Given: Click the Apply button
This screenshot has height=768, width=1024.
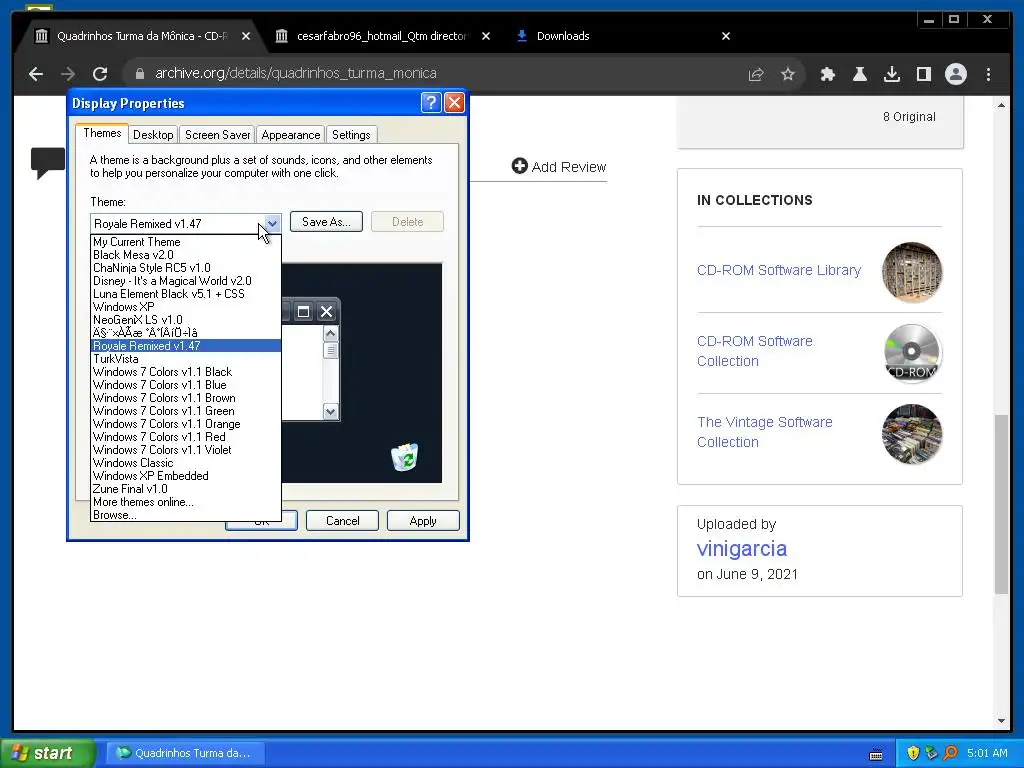Looking at the screenshot, I should pyautogui.click(x=423, y=520).
